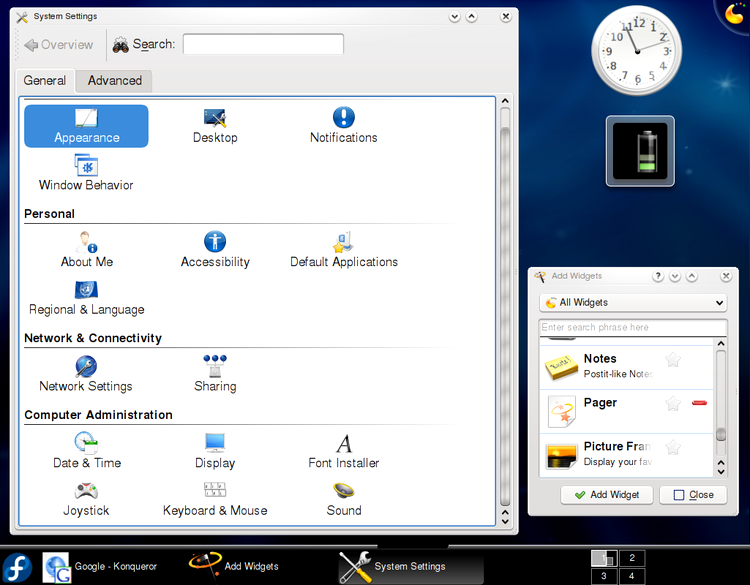Click the System Settings search field
The width and height of the screenshot is (750, 585).
coord(263,44)
